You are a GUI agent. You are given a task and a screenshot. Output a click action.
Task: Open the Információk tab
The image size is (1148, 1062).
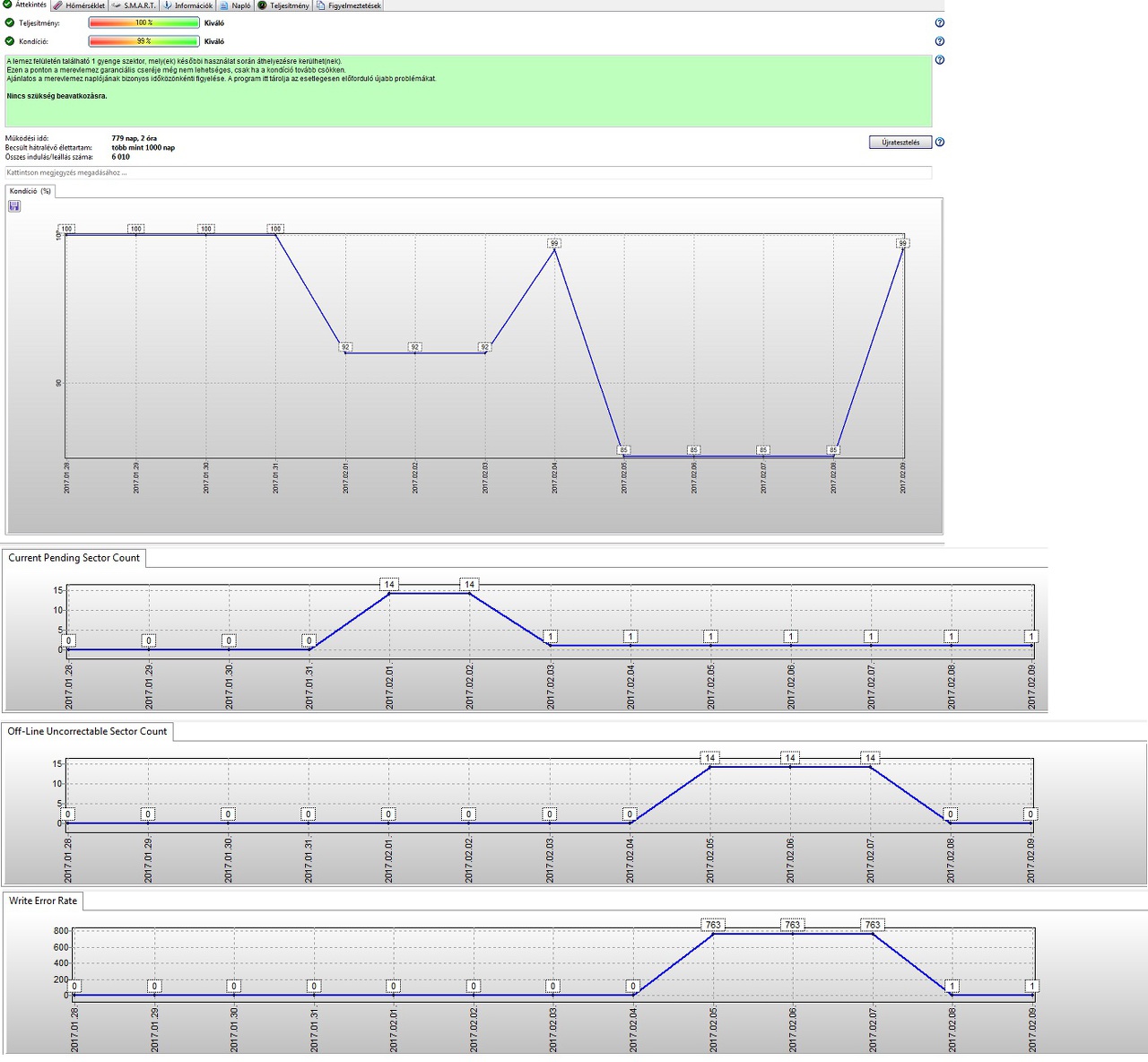pyautogui.click(x=188, y=5)
